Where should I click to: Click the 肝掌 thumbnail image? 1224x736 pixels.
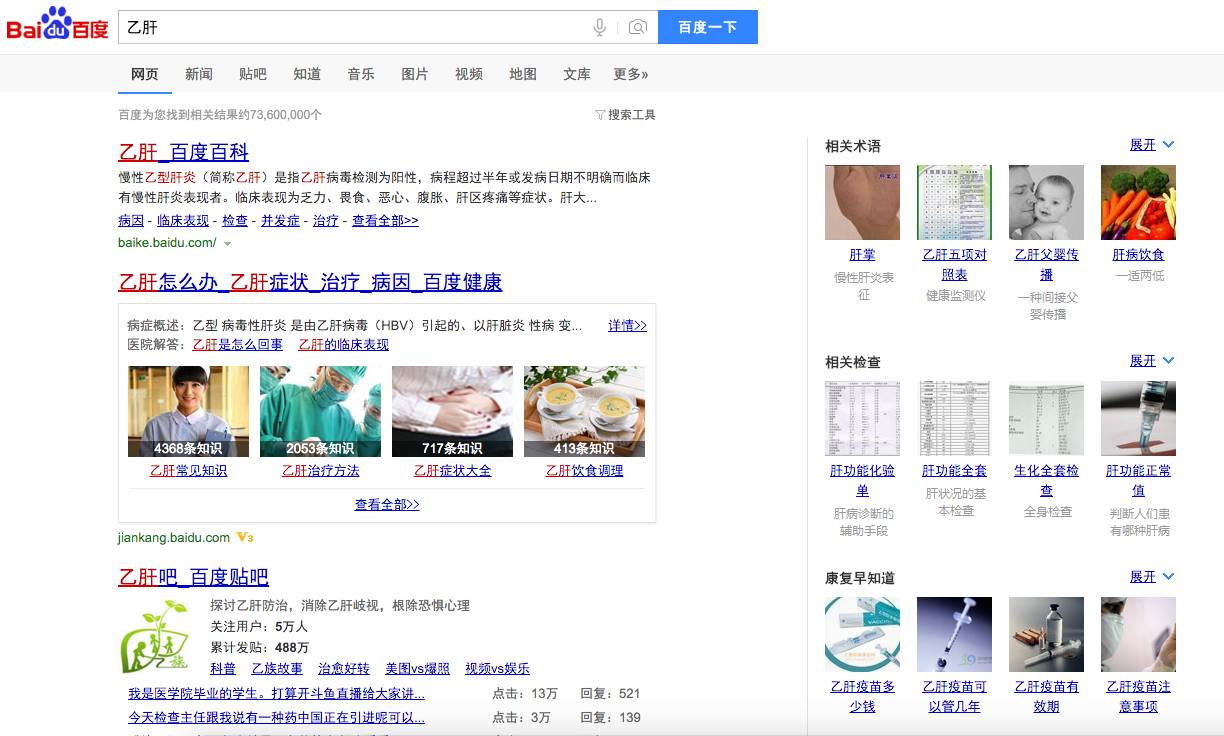point(862,202)
